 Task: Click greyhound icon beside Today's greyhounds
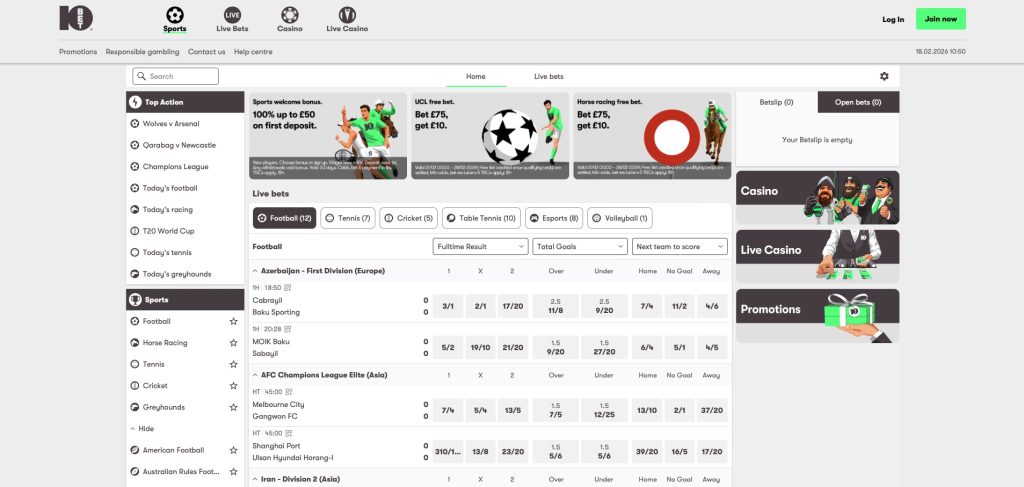tap(135, 274)
